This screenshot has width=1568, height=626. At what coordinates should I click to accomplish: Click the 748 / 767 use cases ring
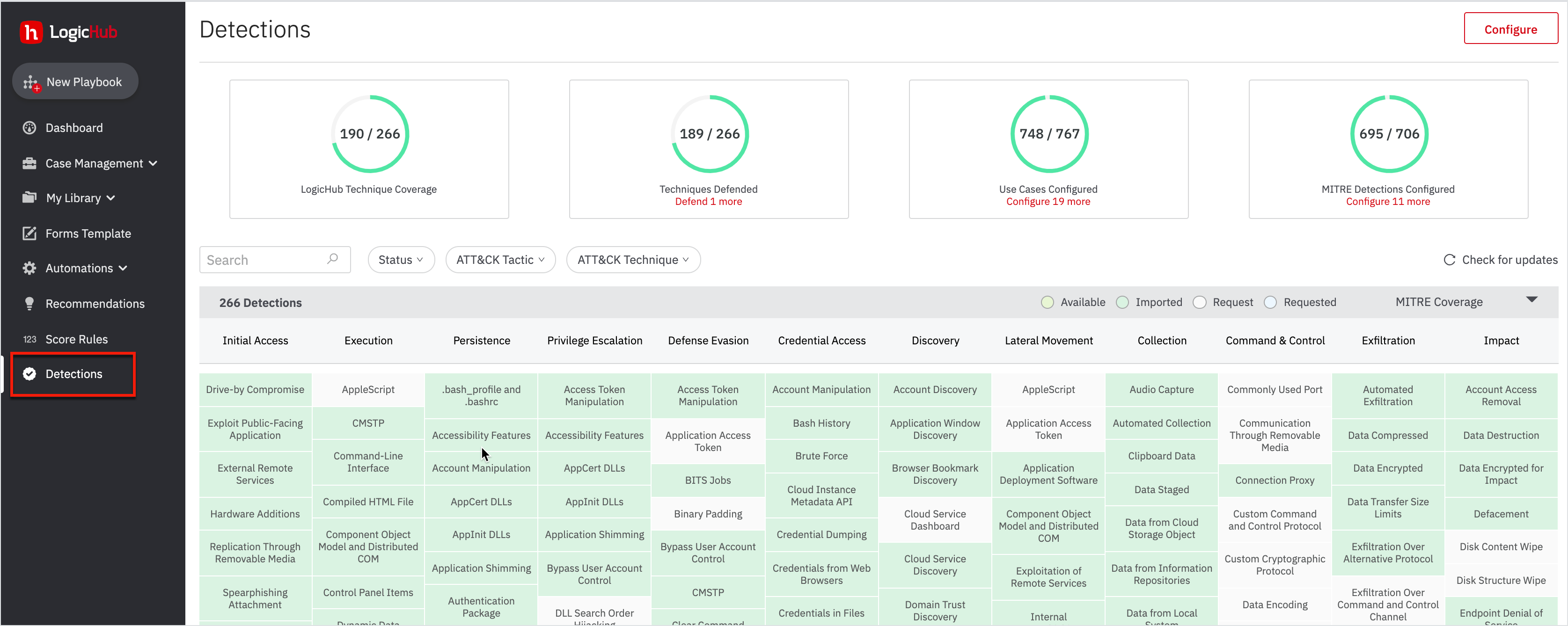tap(1049, 134)
